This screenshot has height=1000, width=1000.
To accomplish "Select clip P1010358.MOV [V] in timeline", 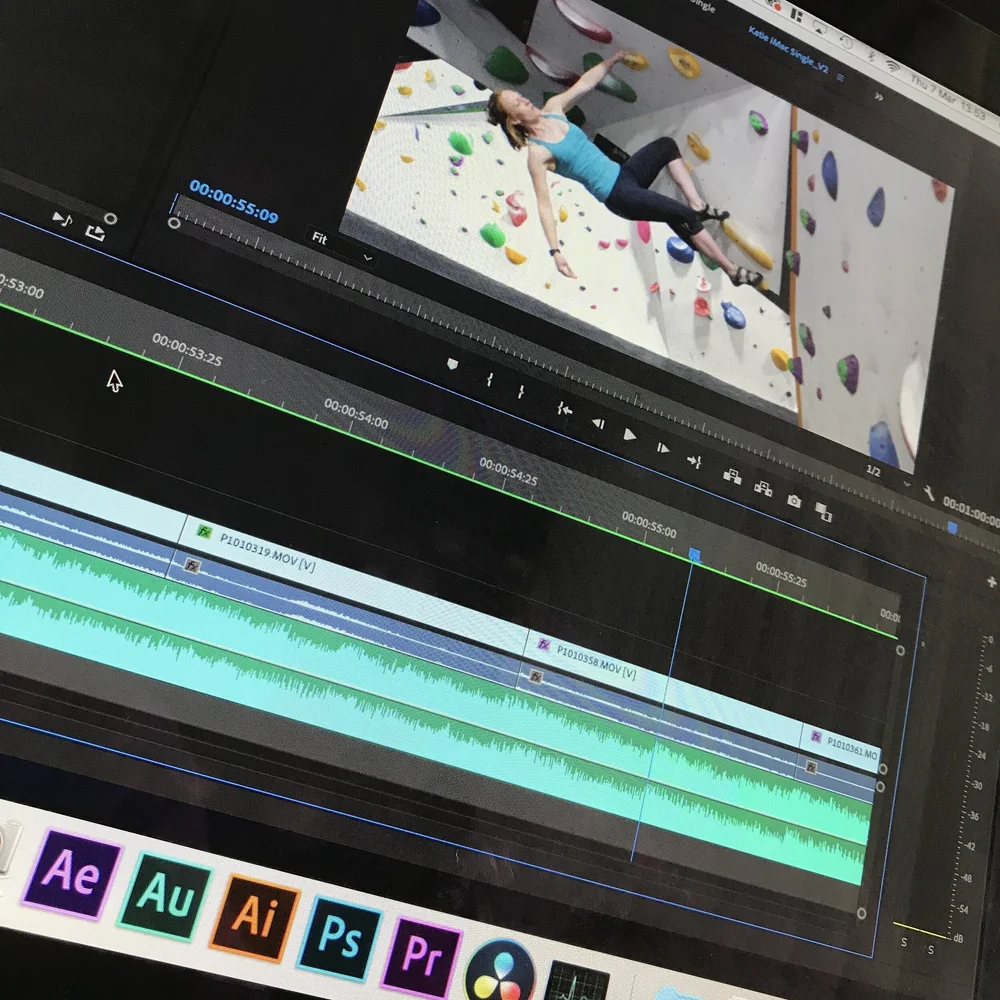I will click(665, 689).
